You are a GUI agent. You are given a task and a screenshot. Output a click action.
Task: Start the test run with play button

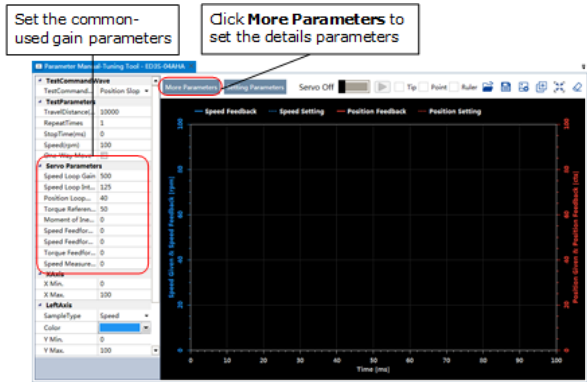pos(382,87)
